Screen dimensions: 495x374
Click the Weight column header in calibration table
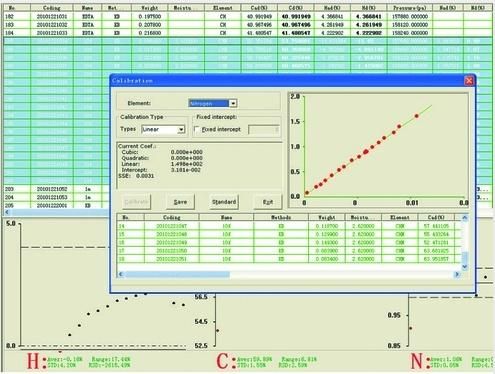point(327,217)
